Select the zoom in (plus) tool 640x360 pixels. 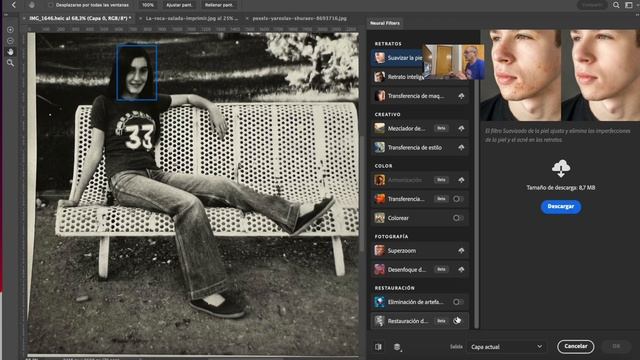point(11,30)
